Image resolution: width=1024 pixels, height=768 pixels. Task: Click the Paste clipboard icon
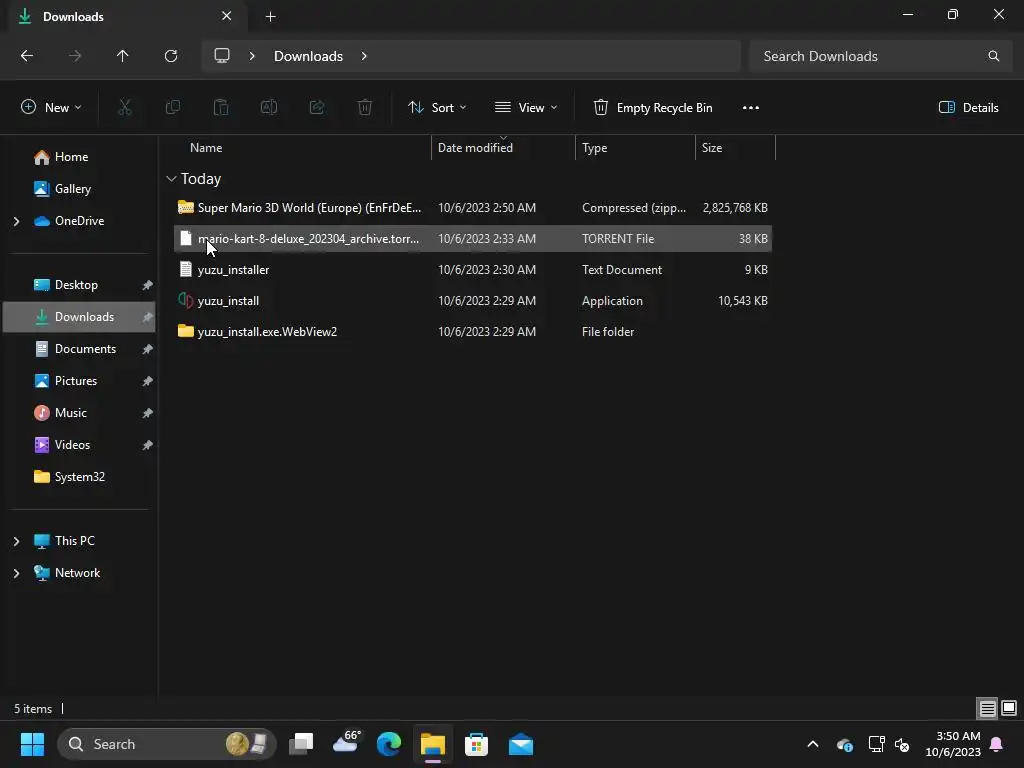tap(221, 108)
